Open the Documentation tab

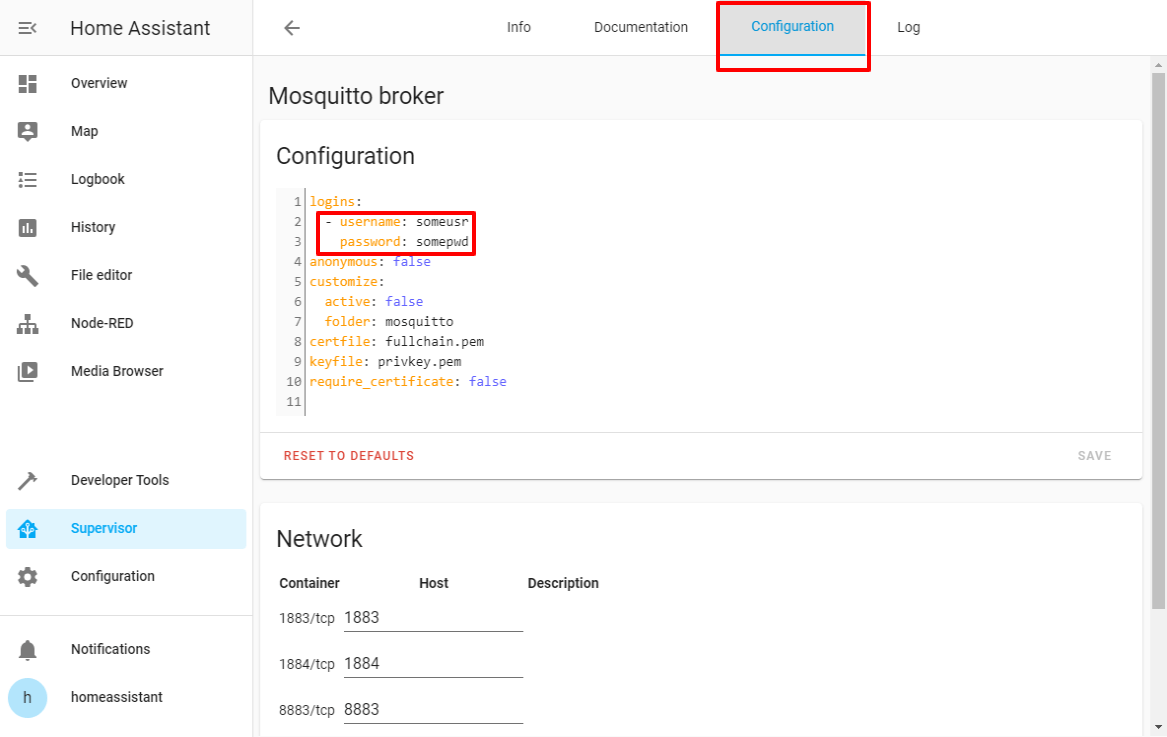click(x=640, y=28)
